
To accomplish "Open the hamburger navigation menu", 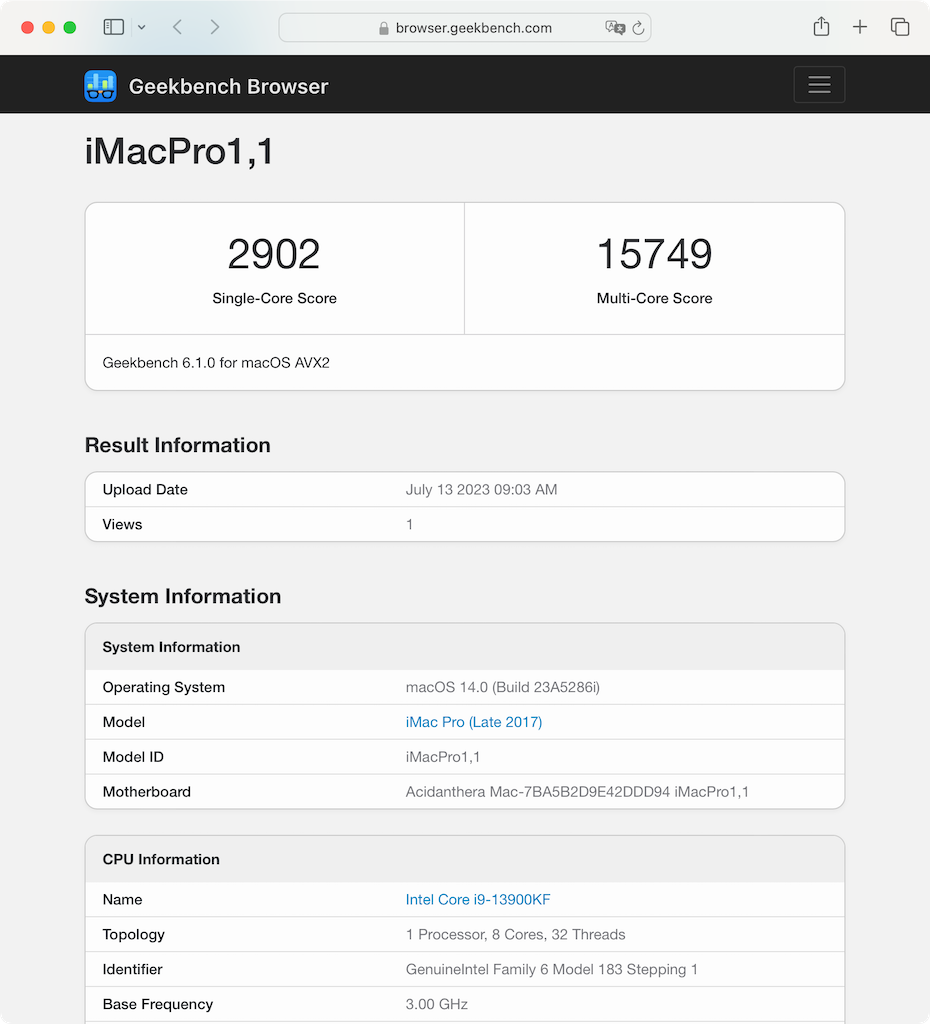I will (x=820, y=85).
